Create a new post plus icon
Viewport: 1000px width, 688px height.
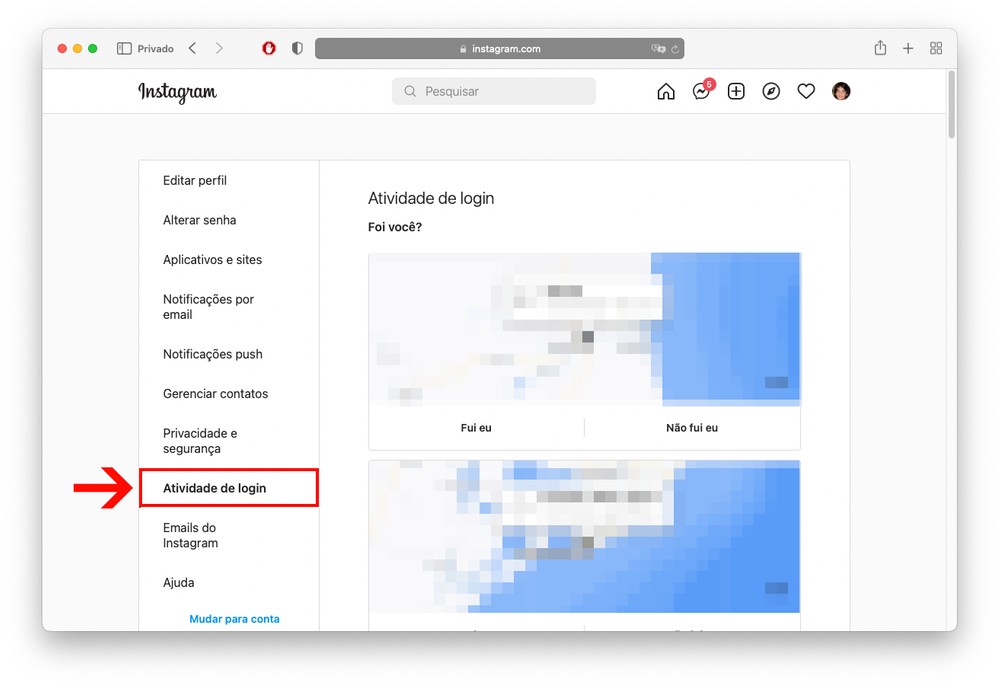point(736,91)
